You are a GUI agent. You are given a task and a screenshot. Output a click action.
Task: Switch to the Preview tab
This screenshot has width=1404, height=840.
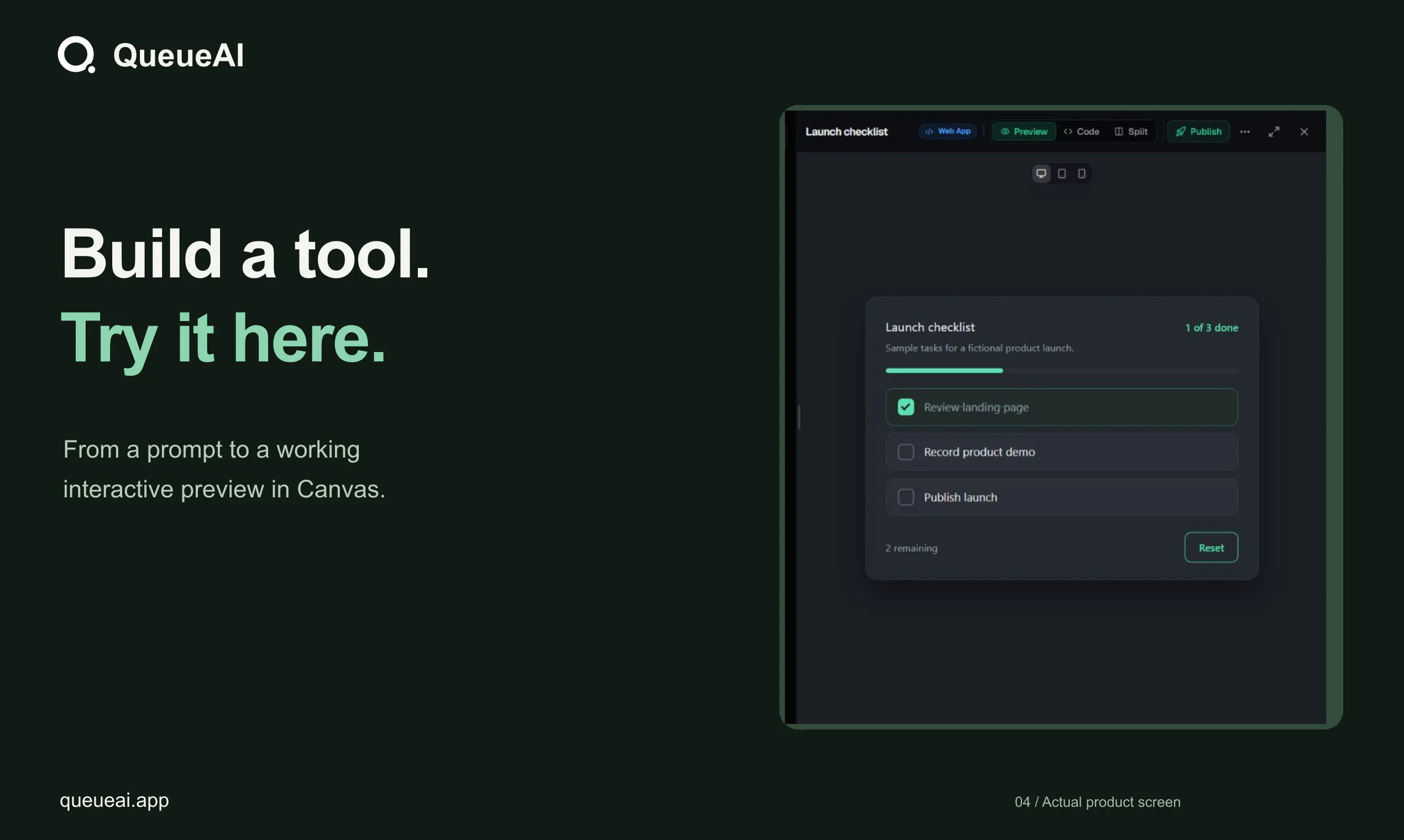click(x=1024, y=132)
